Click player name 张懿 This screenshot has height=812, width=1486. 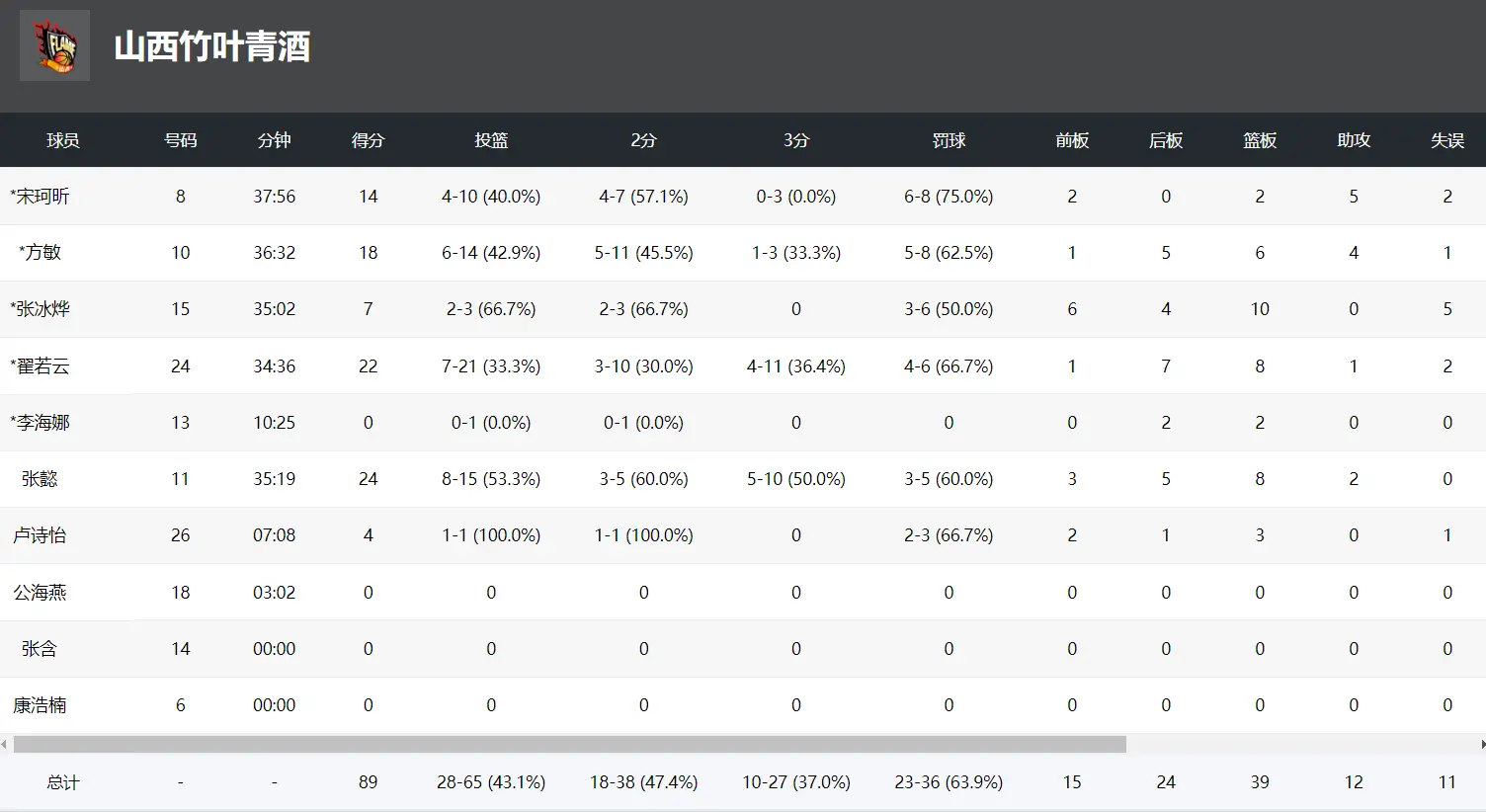40,479
